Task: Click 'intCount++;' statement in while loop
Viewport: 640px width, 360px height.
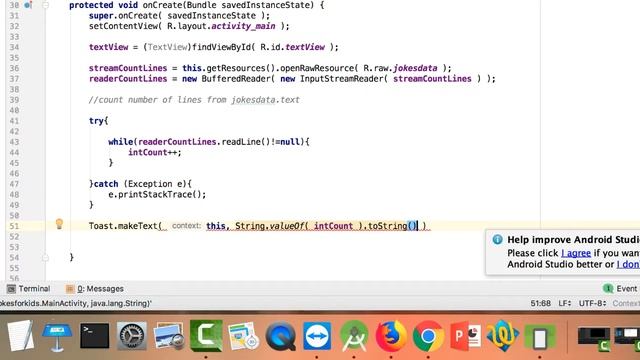Action: [155, 152]
